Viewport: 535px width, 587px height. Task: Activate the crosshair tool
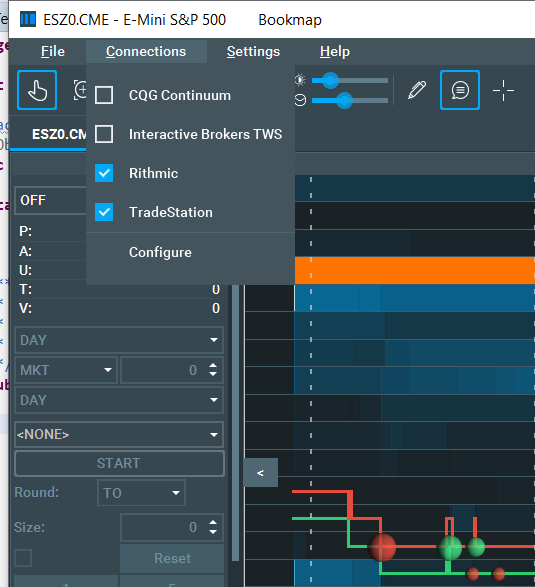[503, 90]
